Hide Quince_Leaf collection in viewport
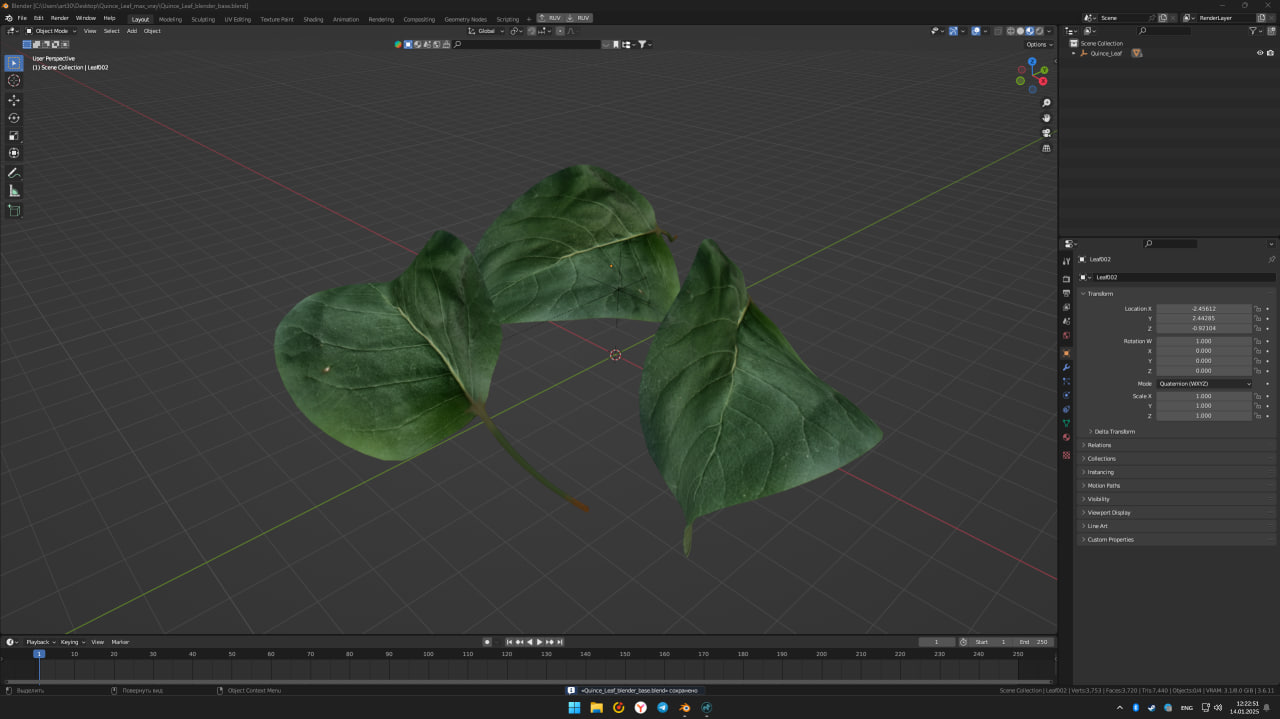Viewport: 1280px width, 719px height. click(x=1260, y=53)
